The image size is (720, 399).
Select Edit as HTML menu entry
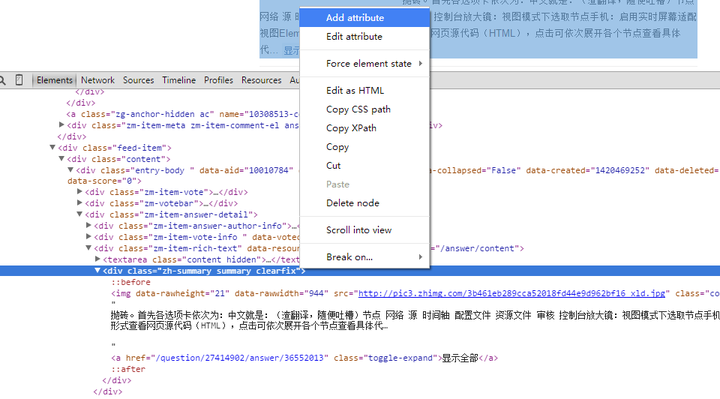pyautogui.click(x=365, y=91)
